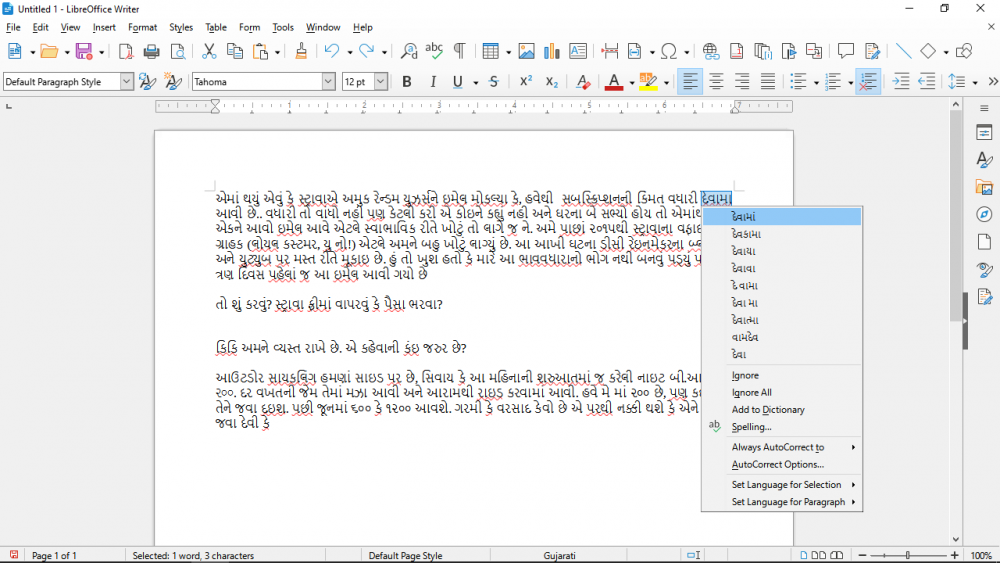Click the Cut scissors icon

click(x=209, y=51)
